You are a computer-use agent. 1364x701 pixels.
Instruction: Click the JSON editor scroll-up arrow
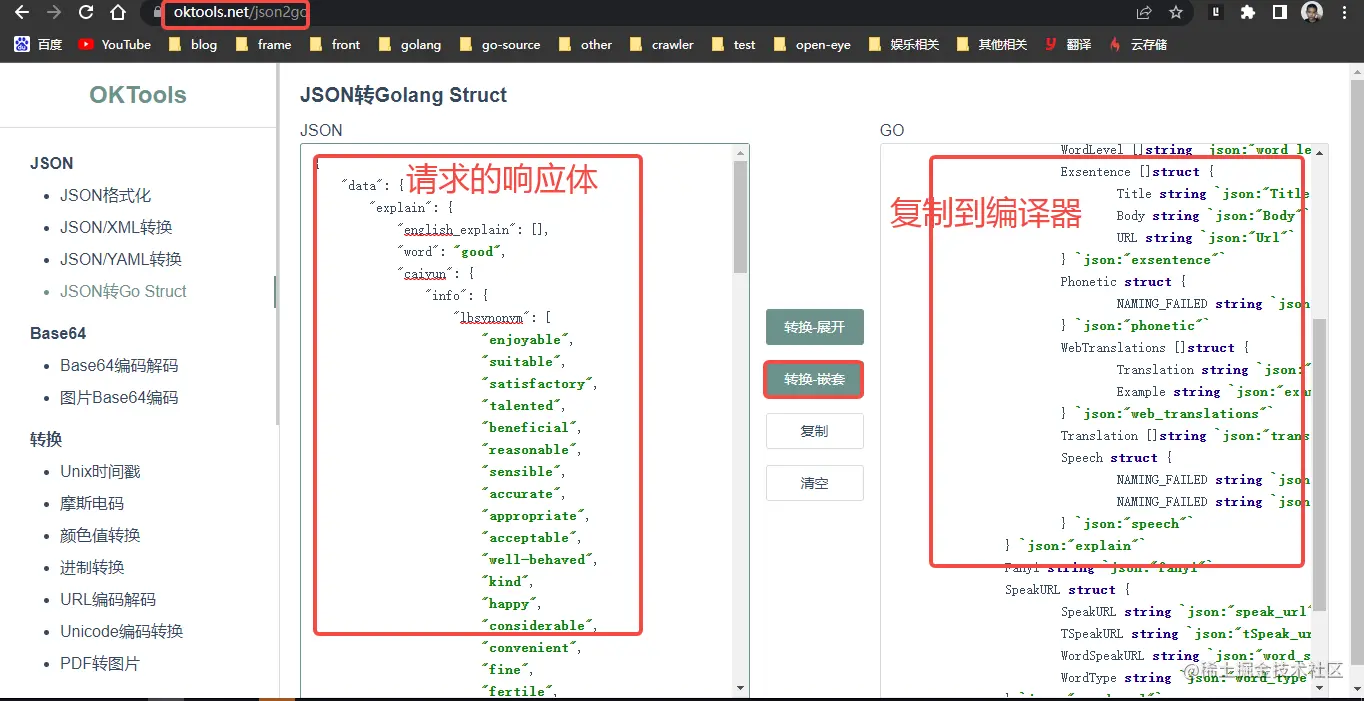(741, 153)
